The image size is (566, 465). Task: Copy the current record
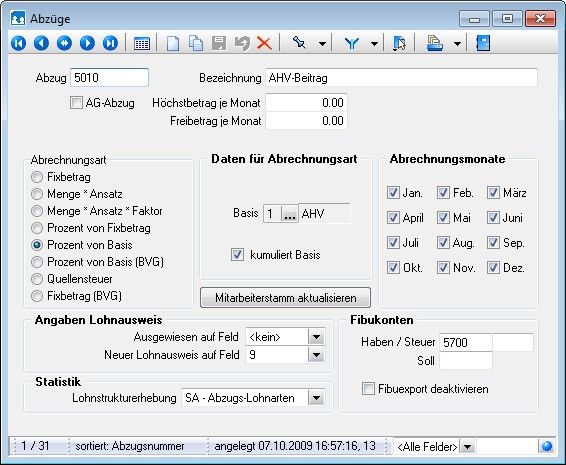[x=196, y=44]
